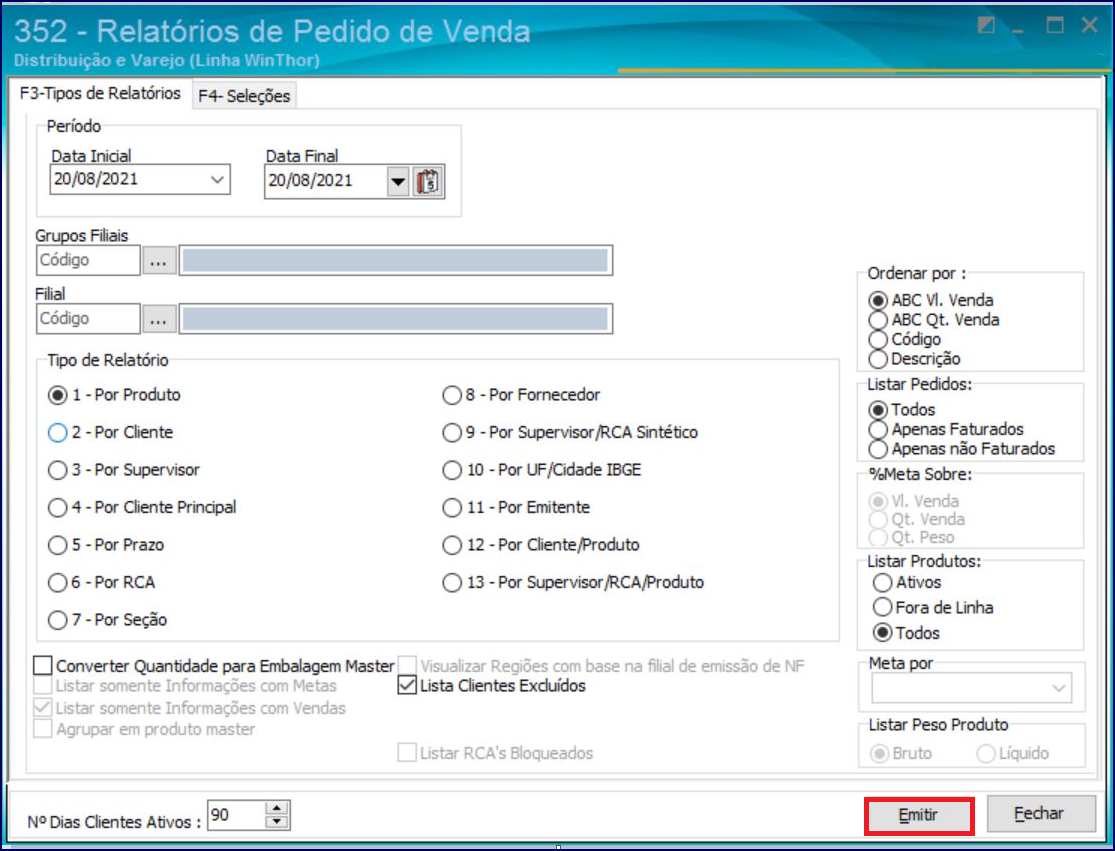Increase Nº Dias Clientes Ativos value

277,809
